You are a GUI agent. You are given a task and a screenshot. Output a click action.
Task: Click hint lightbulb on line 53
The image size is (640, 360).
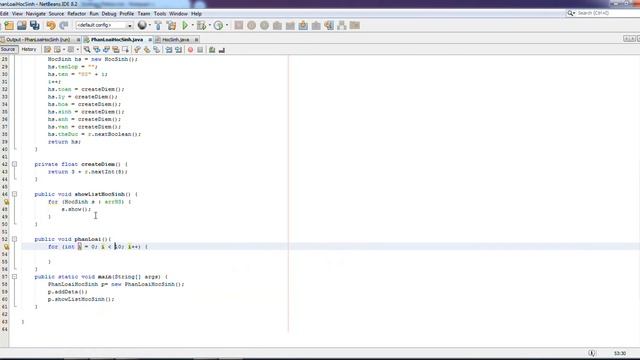(6, 247)
